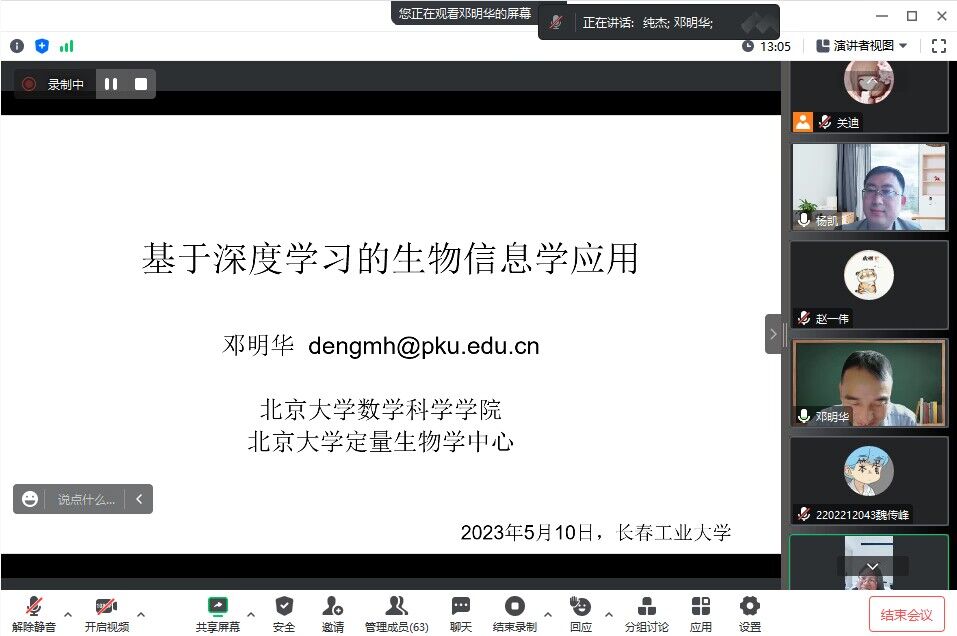Click the 共享屏幕 share screen icon
The width and height of the screenshot is (957, 636).
(217, 607)
